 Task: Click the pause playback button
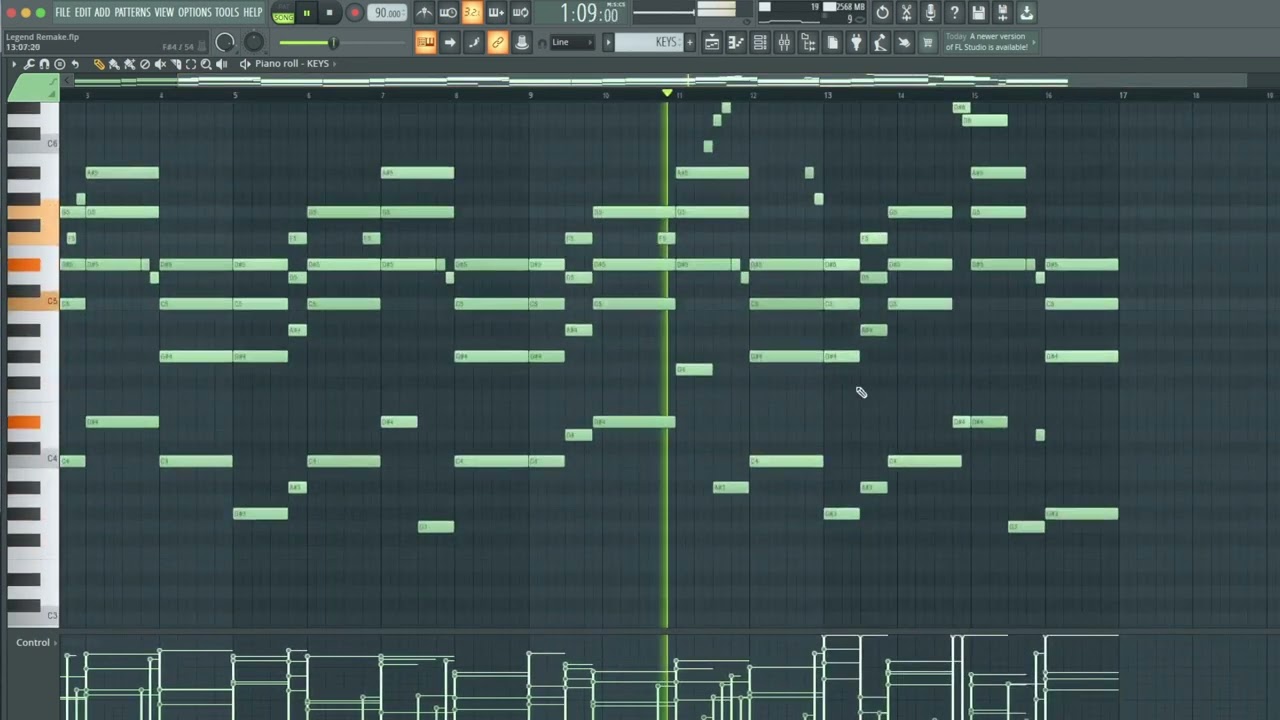(307, 13)
